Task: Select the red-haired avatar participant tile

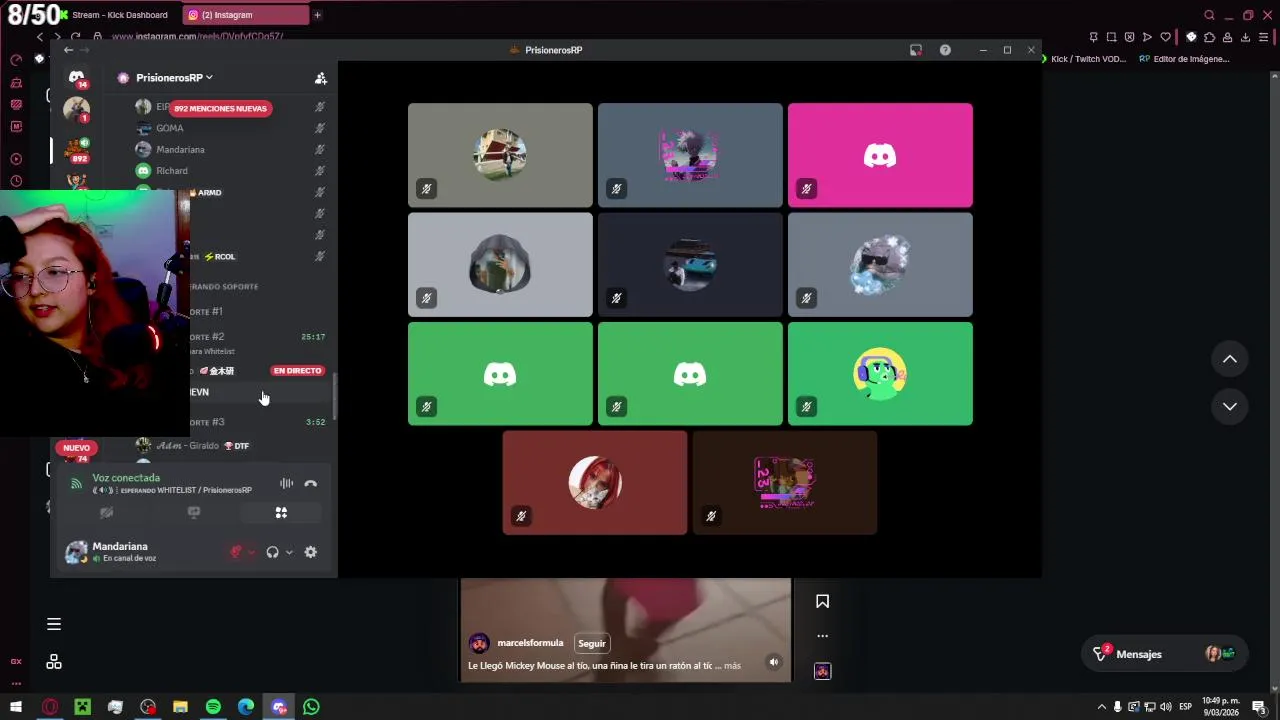Action: (595, 482)
